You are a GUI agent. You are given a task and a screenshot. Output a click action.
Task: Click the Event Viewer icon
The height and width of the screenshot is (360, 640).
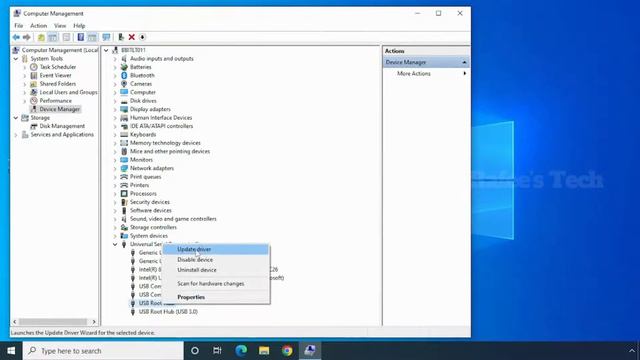34,76
